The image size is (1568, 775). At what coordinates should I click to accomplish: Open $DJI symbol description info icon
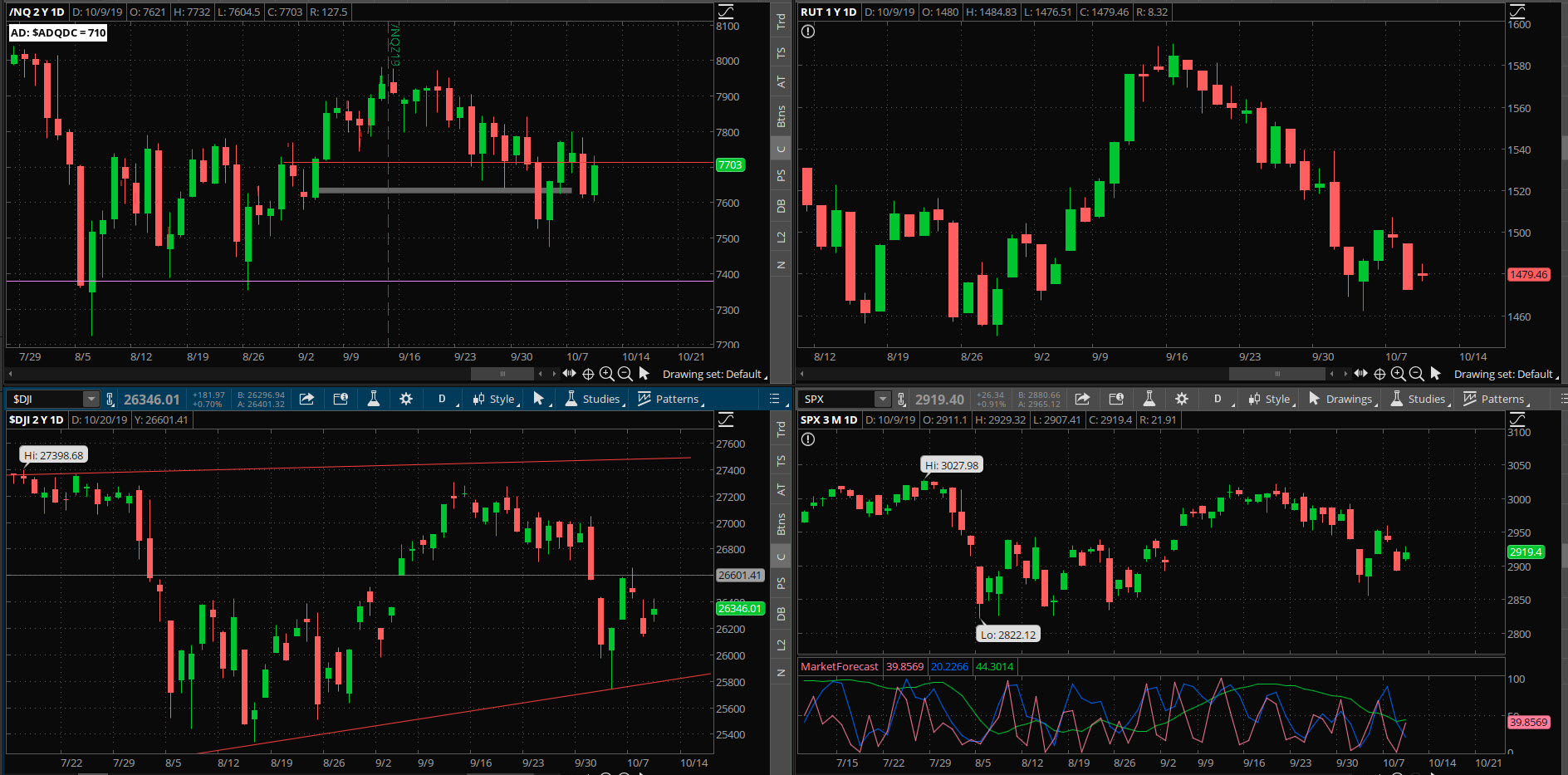click(341, 399)
